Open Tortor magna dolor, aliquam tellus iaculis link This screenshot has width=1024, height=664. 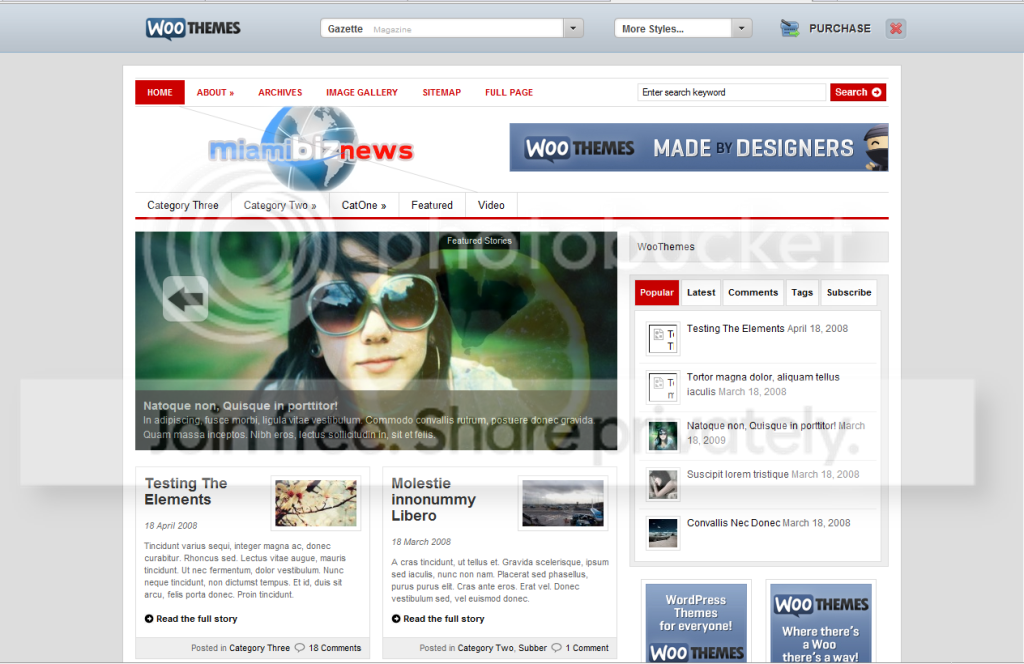pyautogui.click(x=763, y=384)
